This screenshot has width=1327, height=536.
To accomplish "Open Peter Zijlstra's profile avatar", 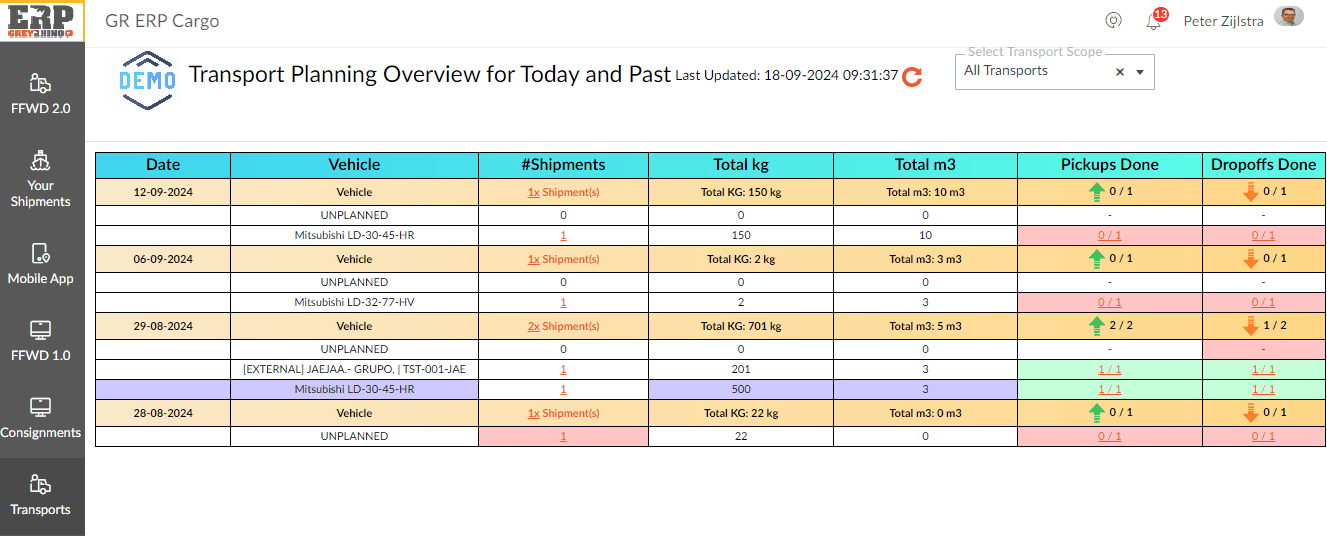I will (x=1289, y=17).
